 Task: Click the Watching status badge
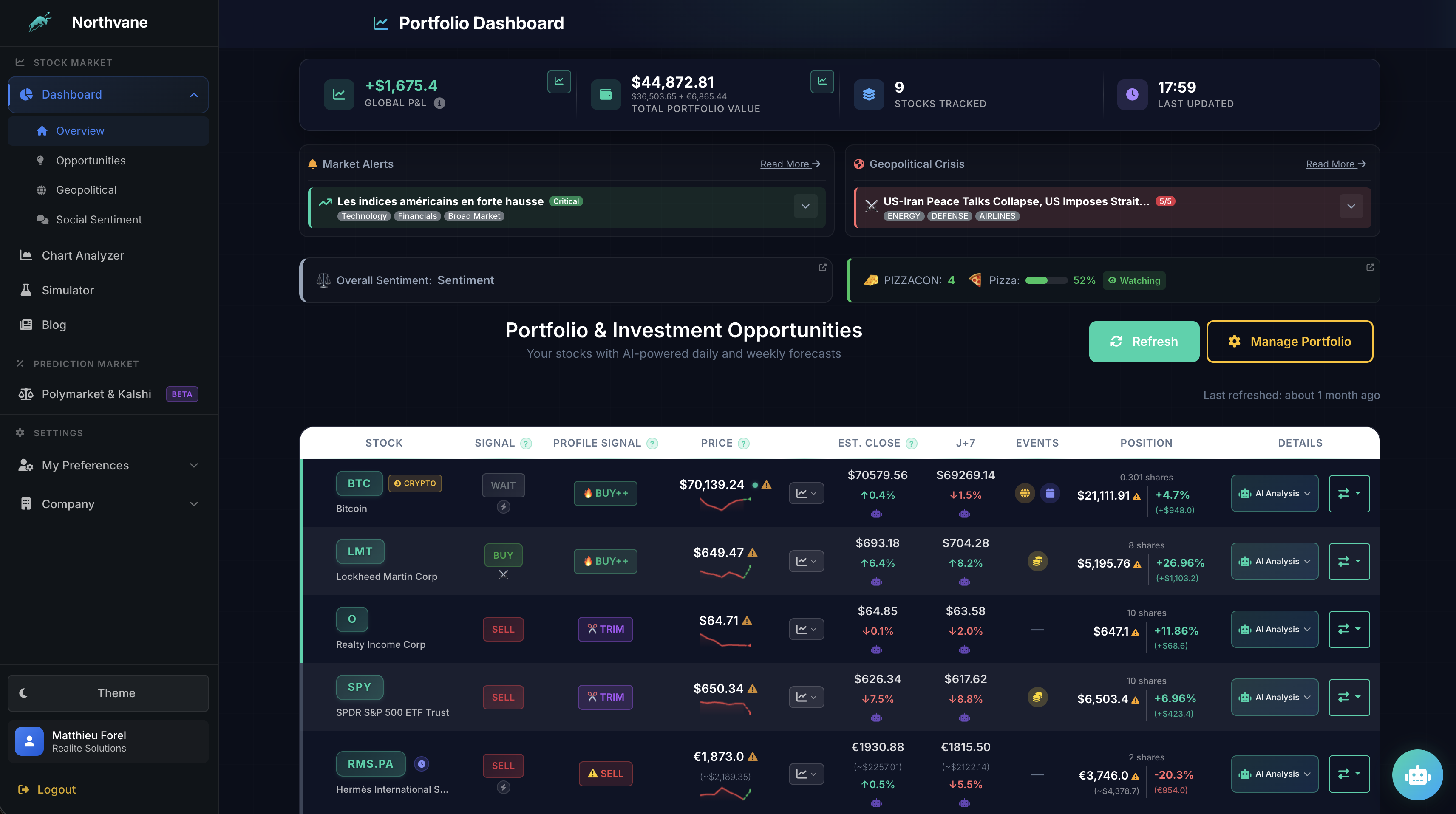pos(1133,281)
